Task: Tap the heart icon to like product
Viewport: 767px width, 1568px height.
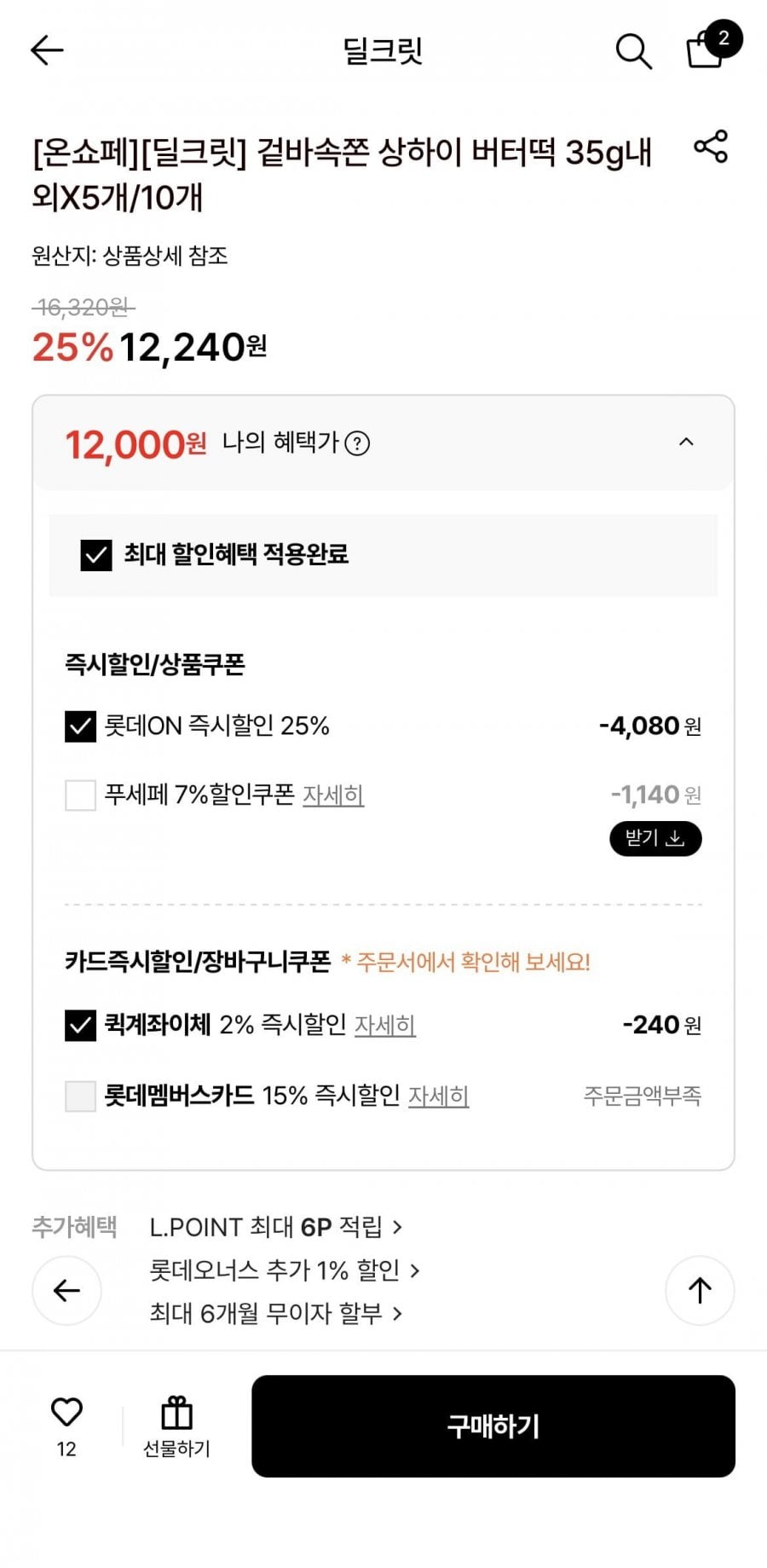Action: 66,1413
